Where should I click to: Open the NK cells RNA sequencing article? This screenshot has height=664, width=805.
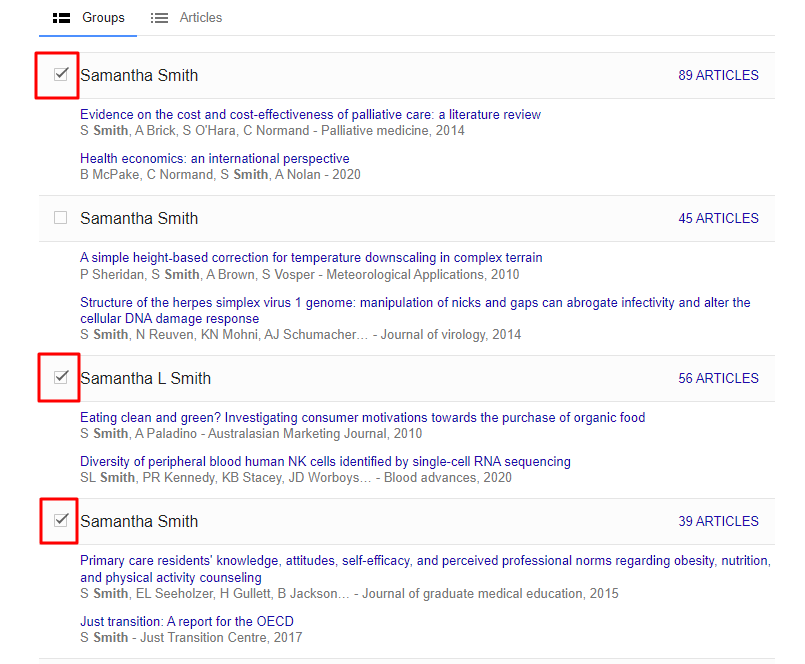[x=325, y=462]
